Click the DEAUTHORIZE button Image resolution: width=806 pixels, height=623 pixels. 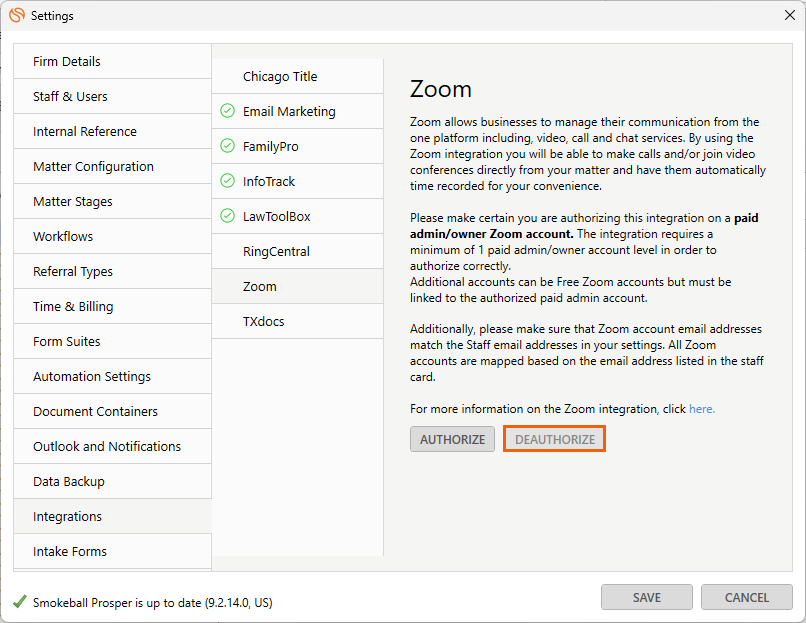point(555,439)
